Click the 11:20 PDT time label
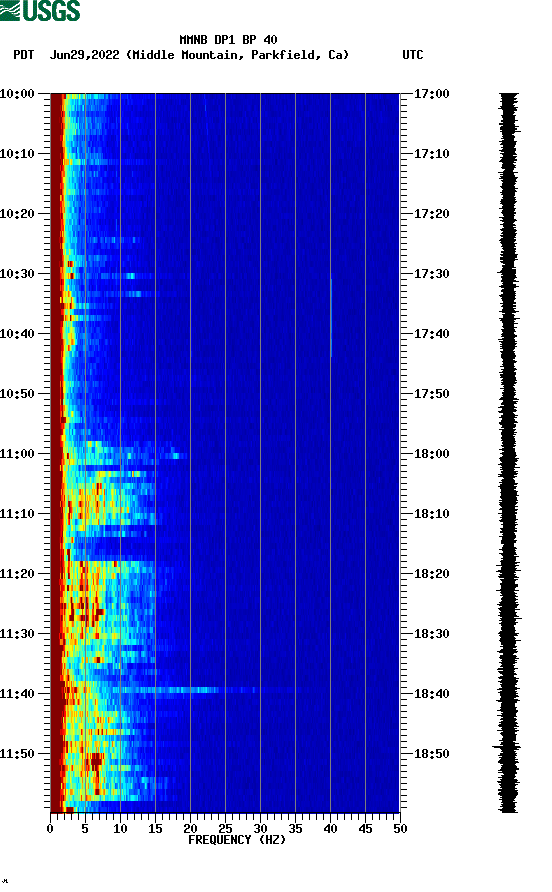The width and height of the screenshot is (552, 892). tap(17, 573)
